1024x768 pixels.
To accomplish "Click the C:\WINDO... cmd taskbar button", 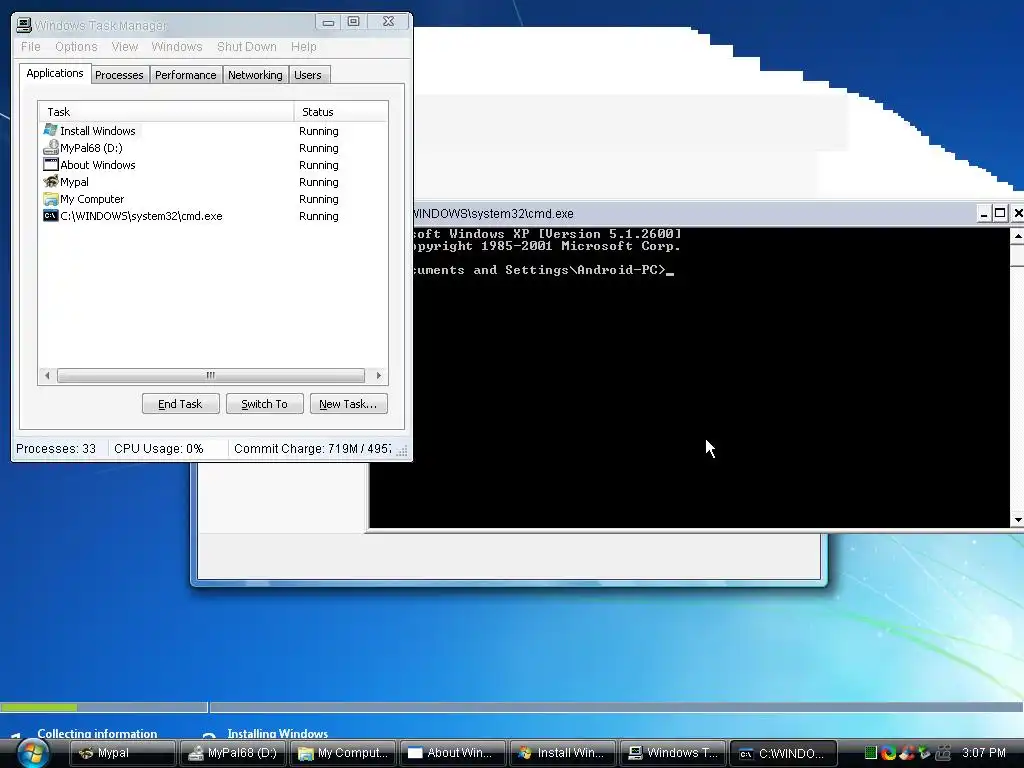I will tap(783, 753).
